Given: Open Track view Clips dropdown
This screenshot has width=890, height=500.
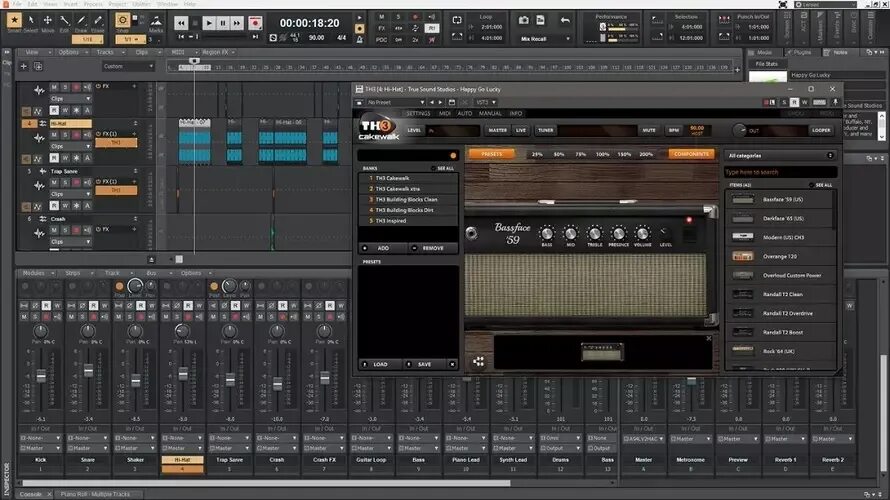Looking at the screenshot, I should click(144, 52).
